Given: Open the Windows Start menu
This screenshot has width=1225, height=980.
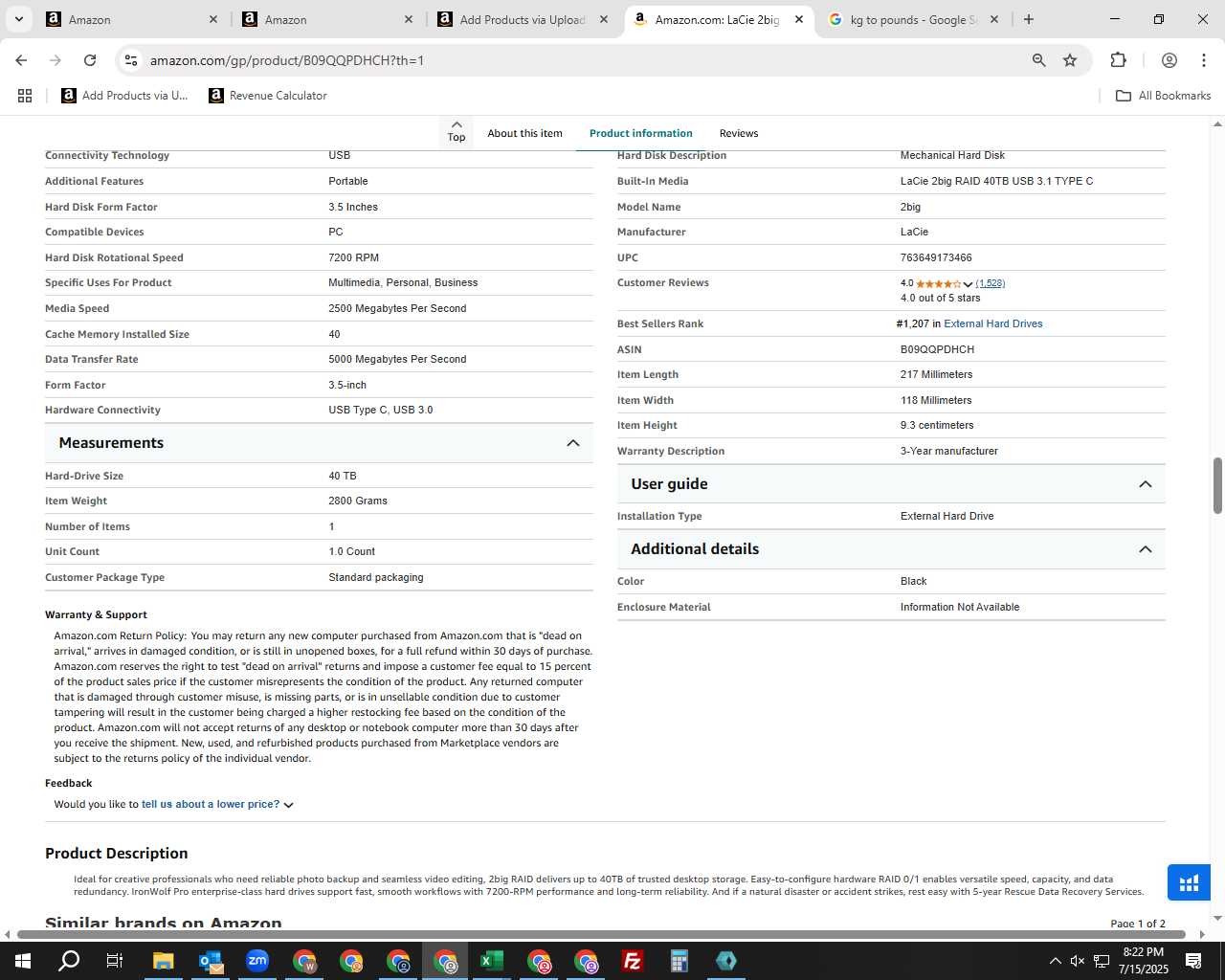Looking at the screenshot, I should [23, 961].
